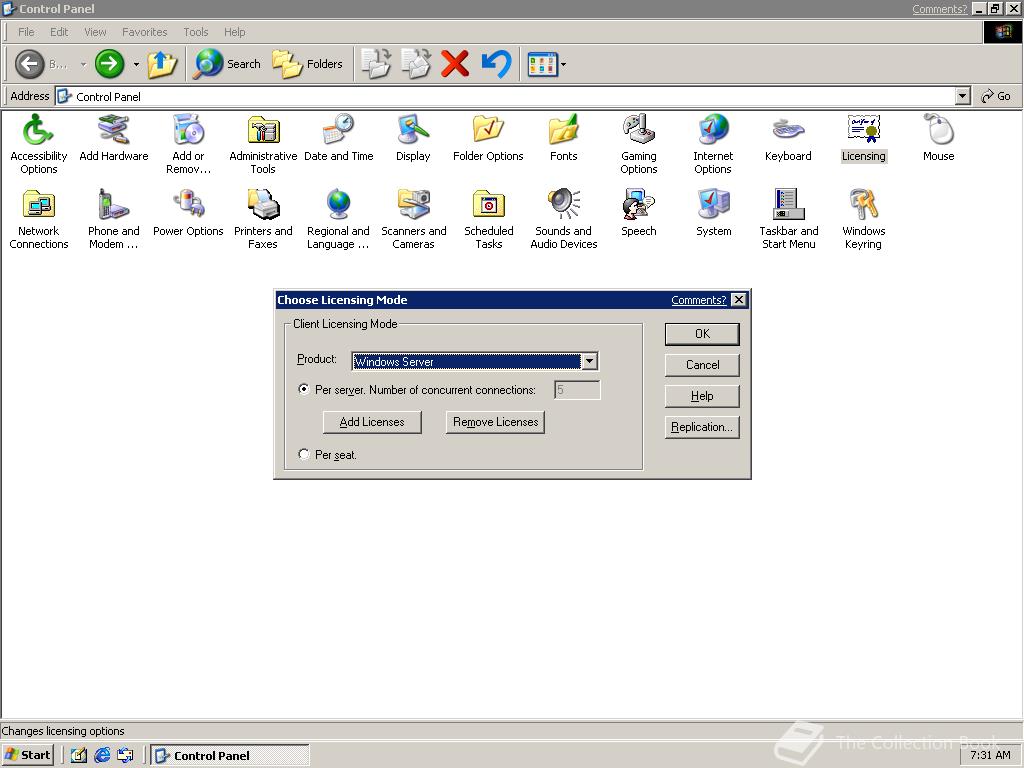
Task: Select Phone and Modem icon
Action: point(114,219)
